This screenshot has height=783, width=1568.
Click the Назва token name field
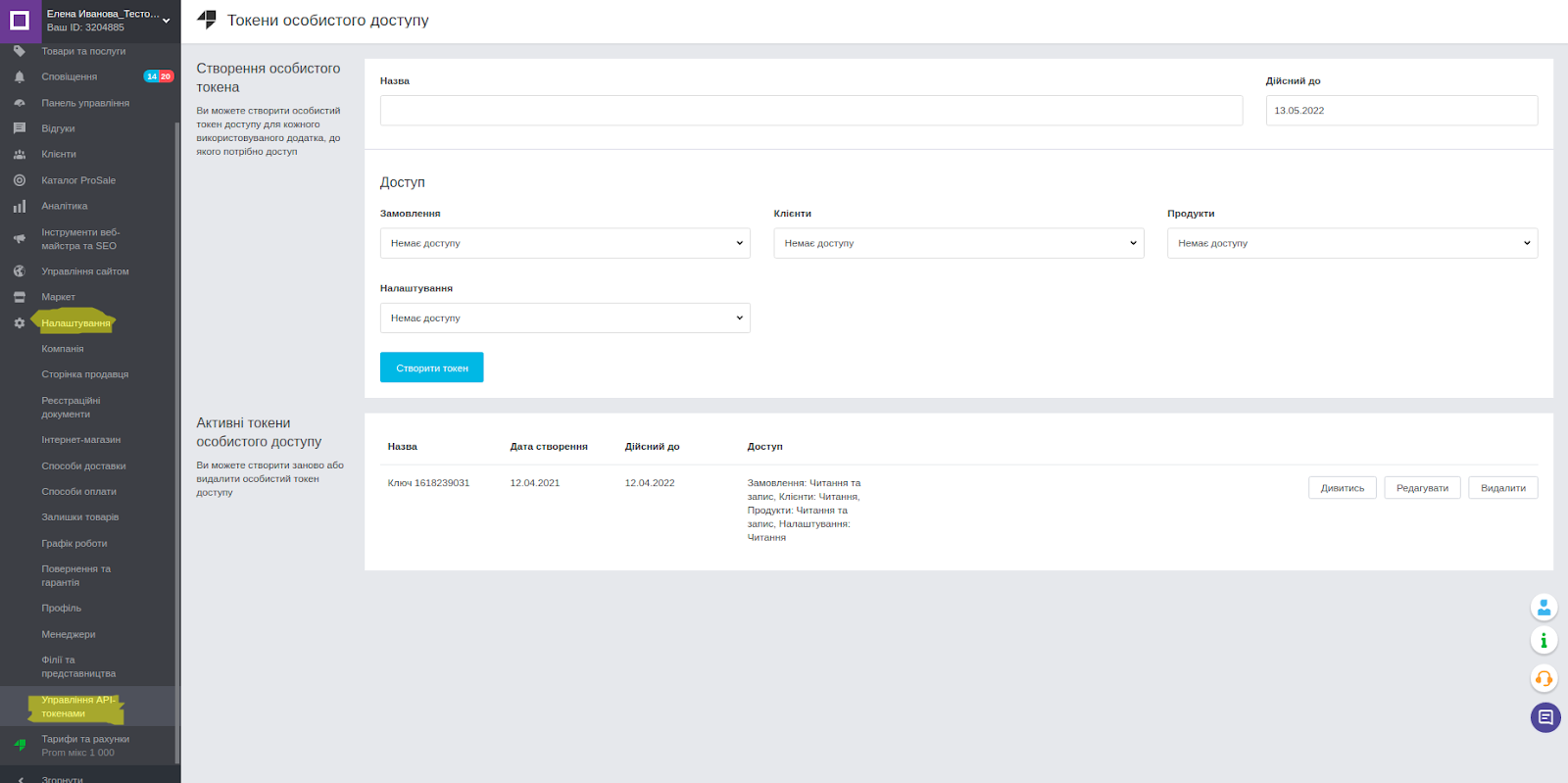pos(811,111)
